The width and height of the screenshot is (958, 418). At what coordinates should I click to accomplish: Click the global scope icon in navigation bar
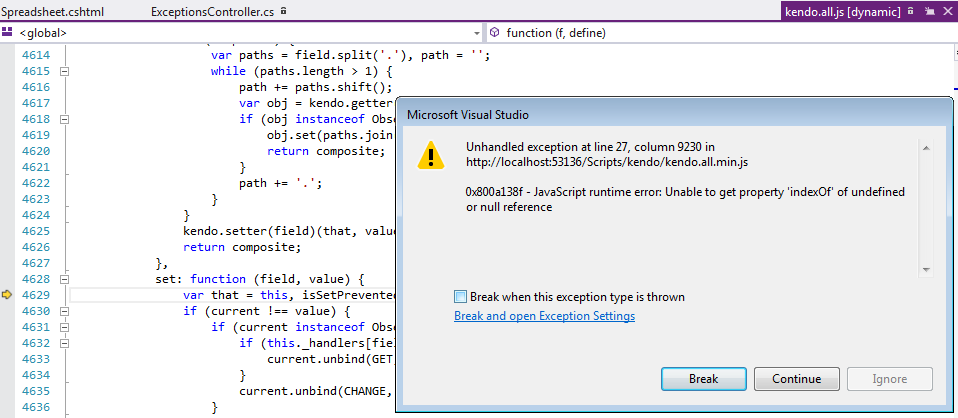(10, 32)
